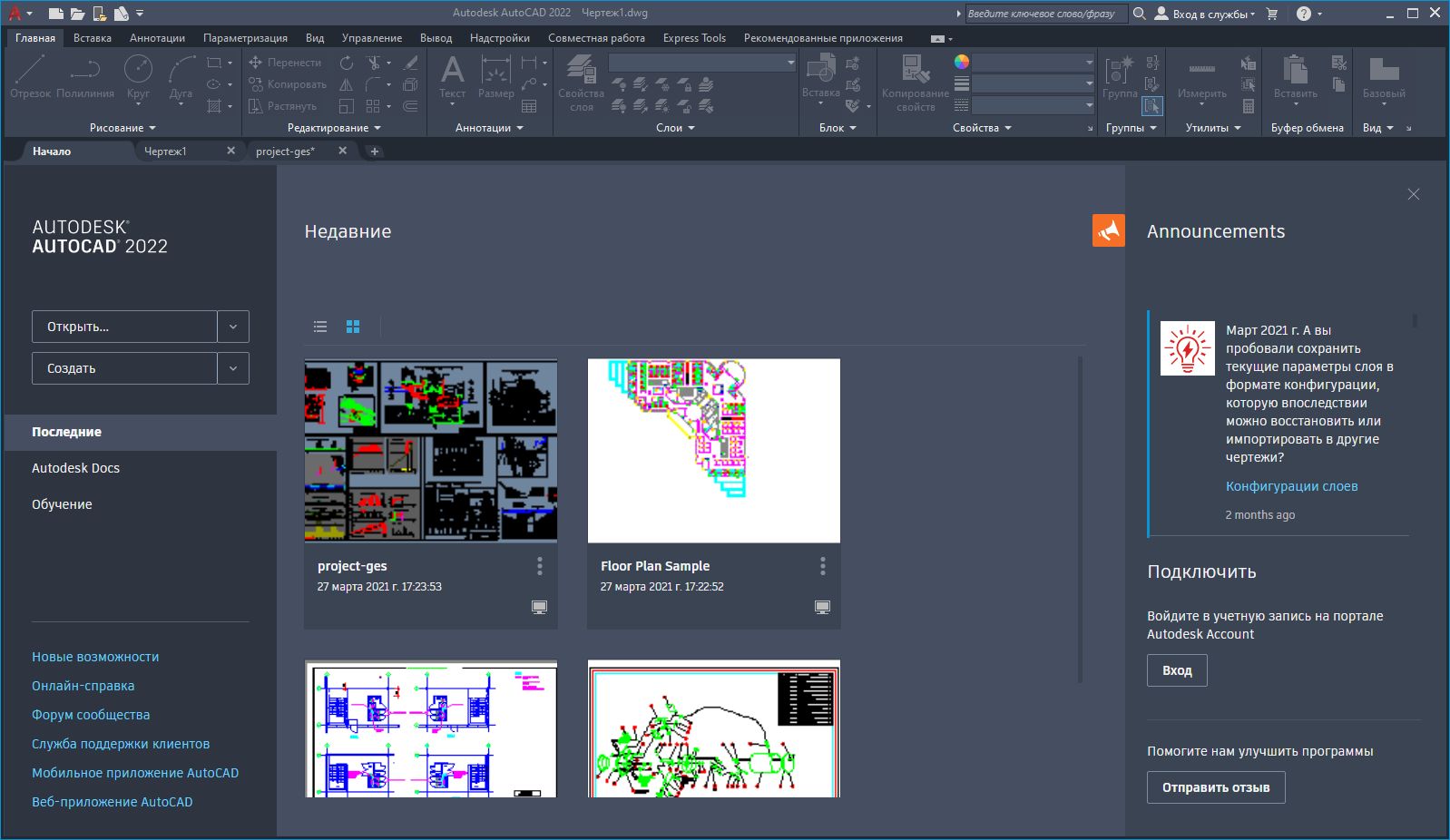Select the Круг circle tool
This screenshot has height=840, width=1450.
(x=138, y=76)
